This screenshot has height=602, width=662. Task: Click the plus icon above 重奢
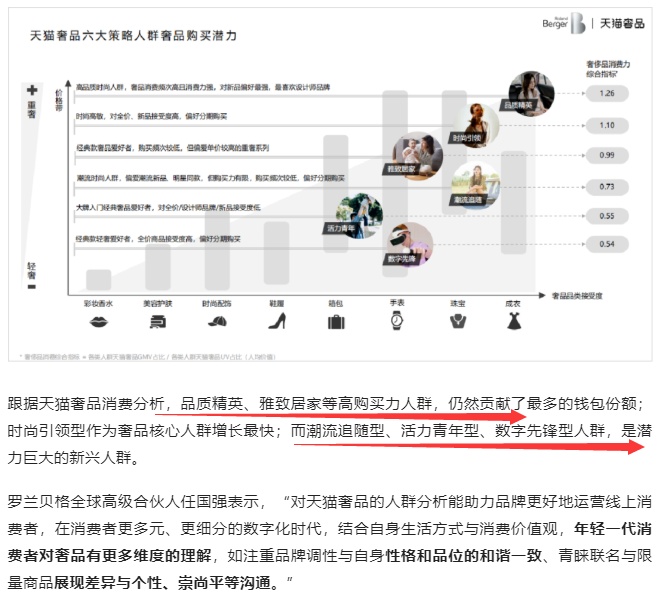pyautogui.click(x=32, y=90)
